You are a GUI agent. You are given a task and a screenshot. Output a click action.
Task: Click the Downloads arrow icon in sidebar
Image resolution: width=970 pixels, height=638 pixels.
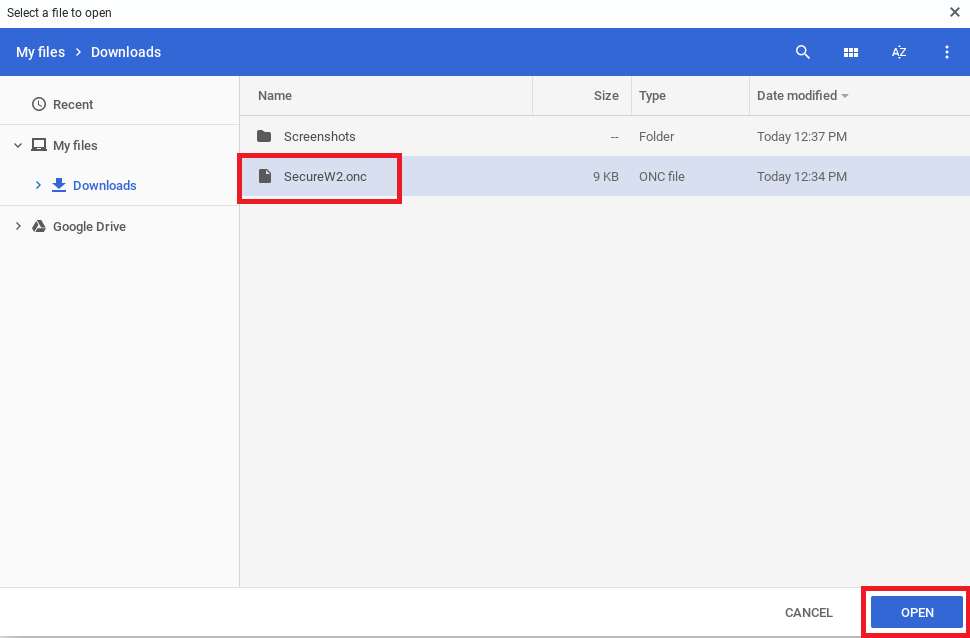(59, 185)
